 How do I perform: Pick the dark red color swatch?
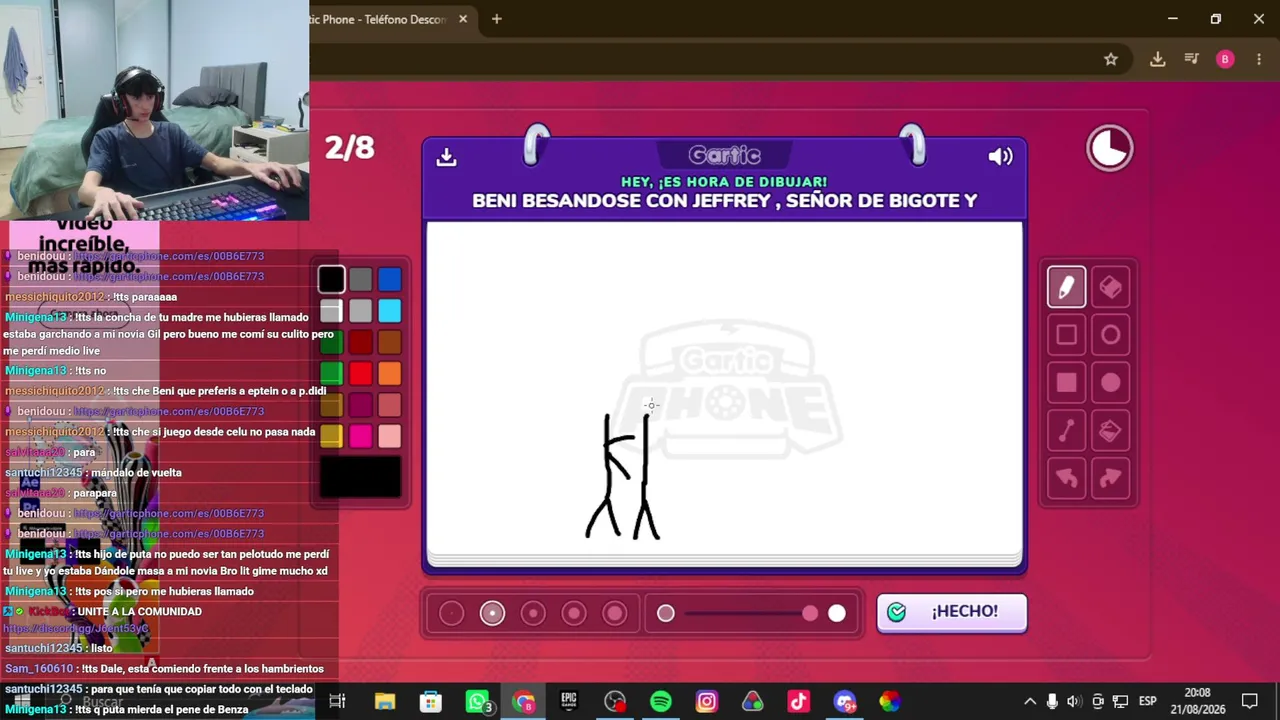(361, 342)
